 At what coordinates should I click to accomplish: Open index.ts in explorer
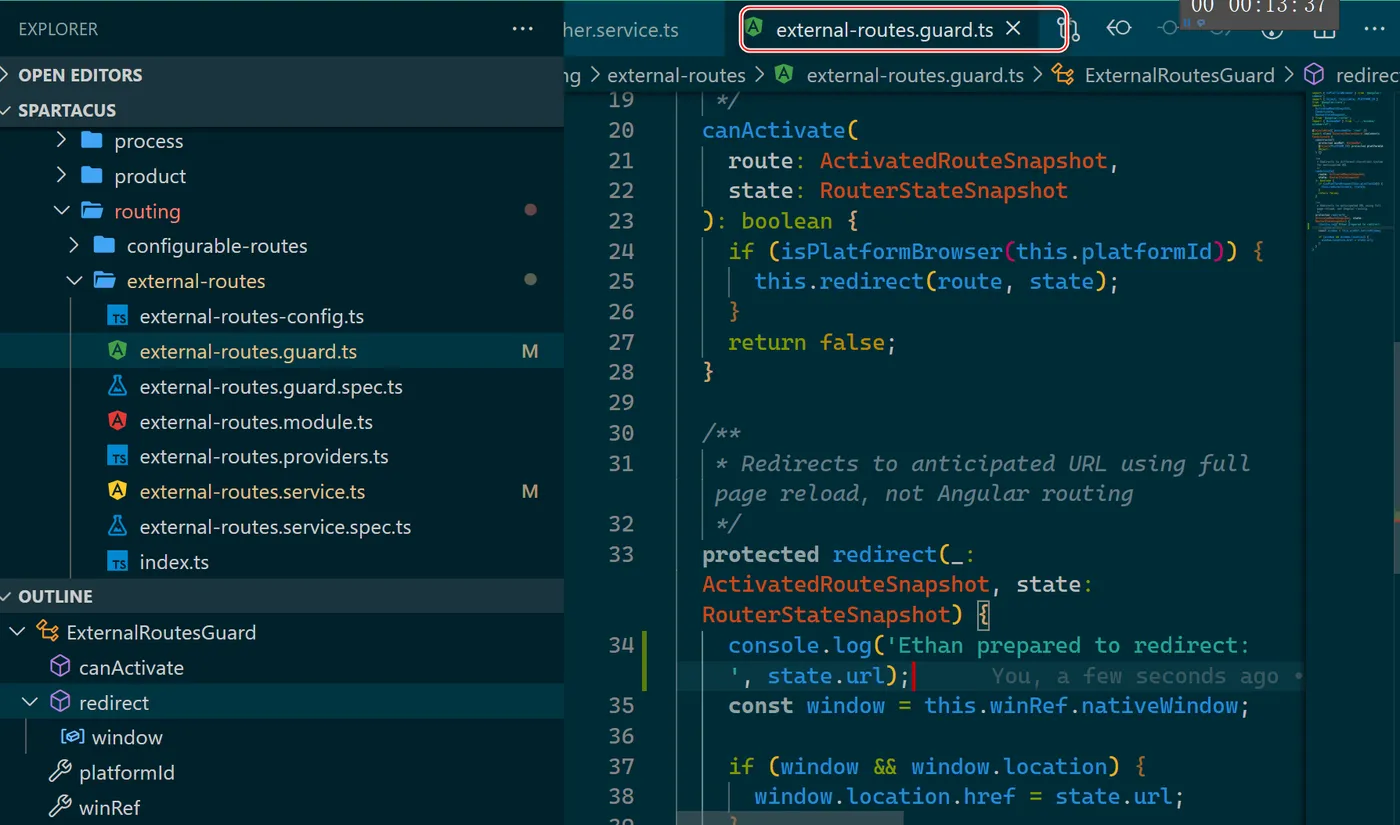tap(174, 561)
